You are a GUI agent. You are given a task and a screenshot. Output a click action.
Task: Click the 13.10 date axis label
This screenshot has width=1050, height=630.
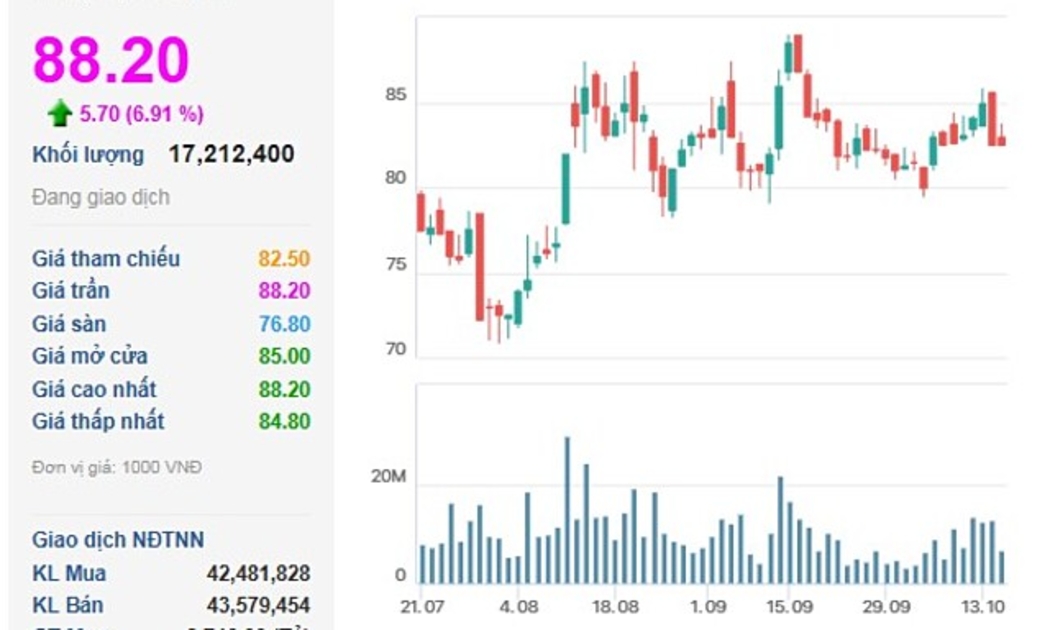pyautogui.click(x=984, y=607)
